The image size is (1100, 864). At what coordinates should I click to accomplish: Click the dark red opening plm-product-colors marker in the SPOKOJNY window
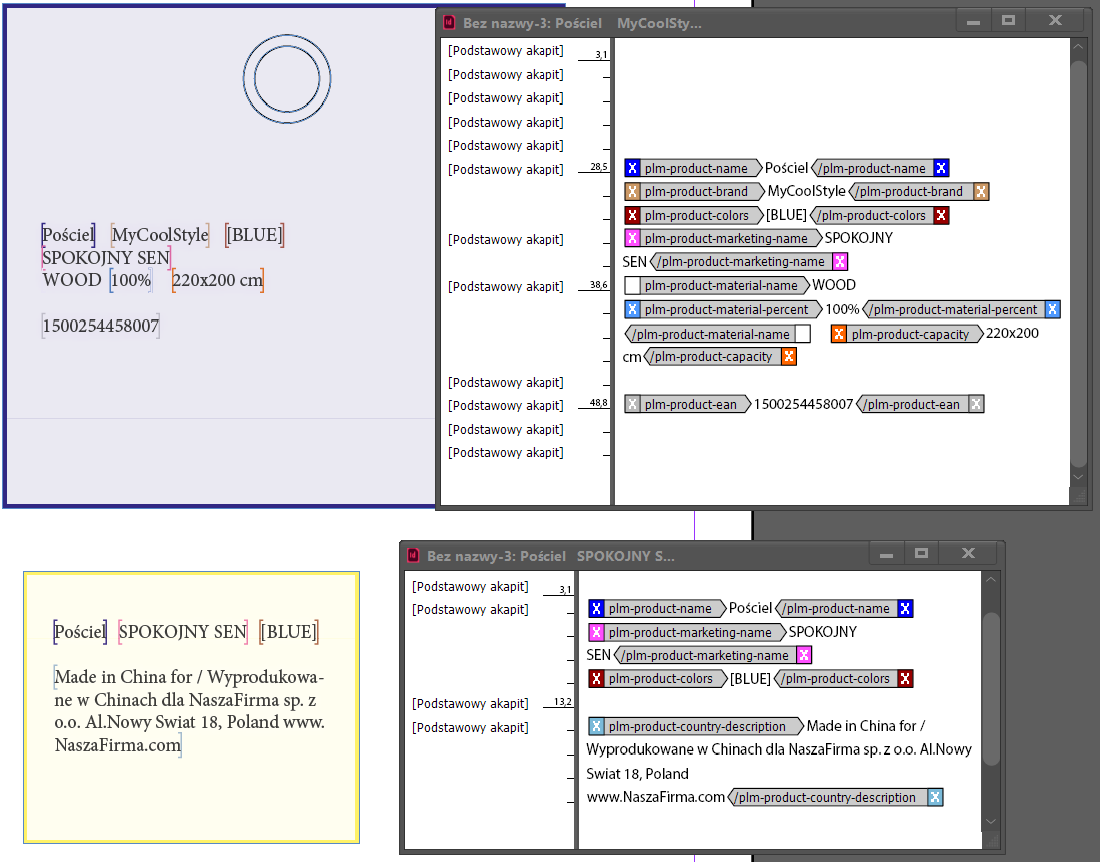point(657,679)
